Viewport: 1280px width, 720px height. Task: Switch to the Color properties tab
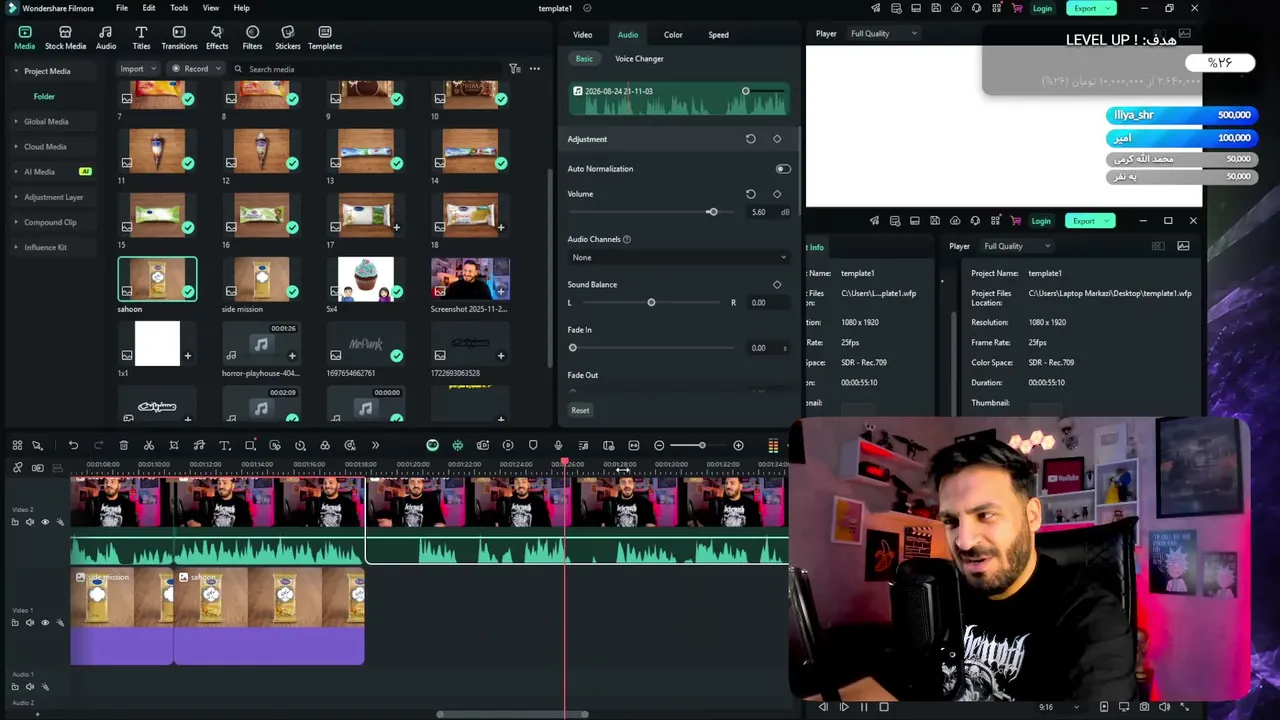673,35
